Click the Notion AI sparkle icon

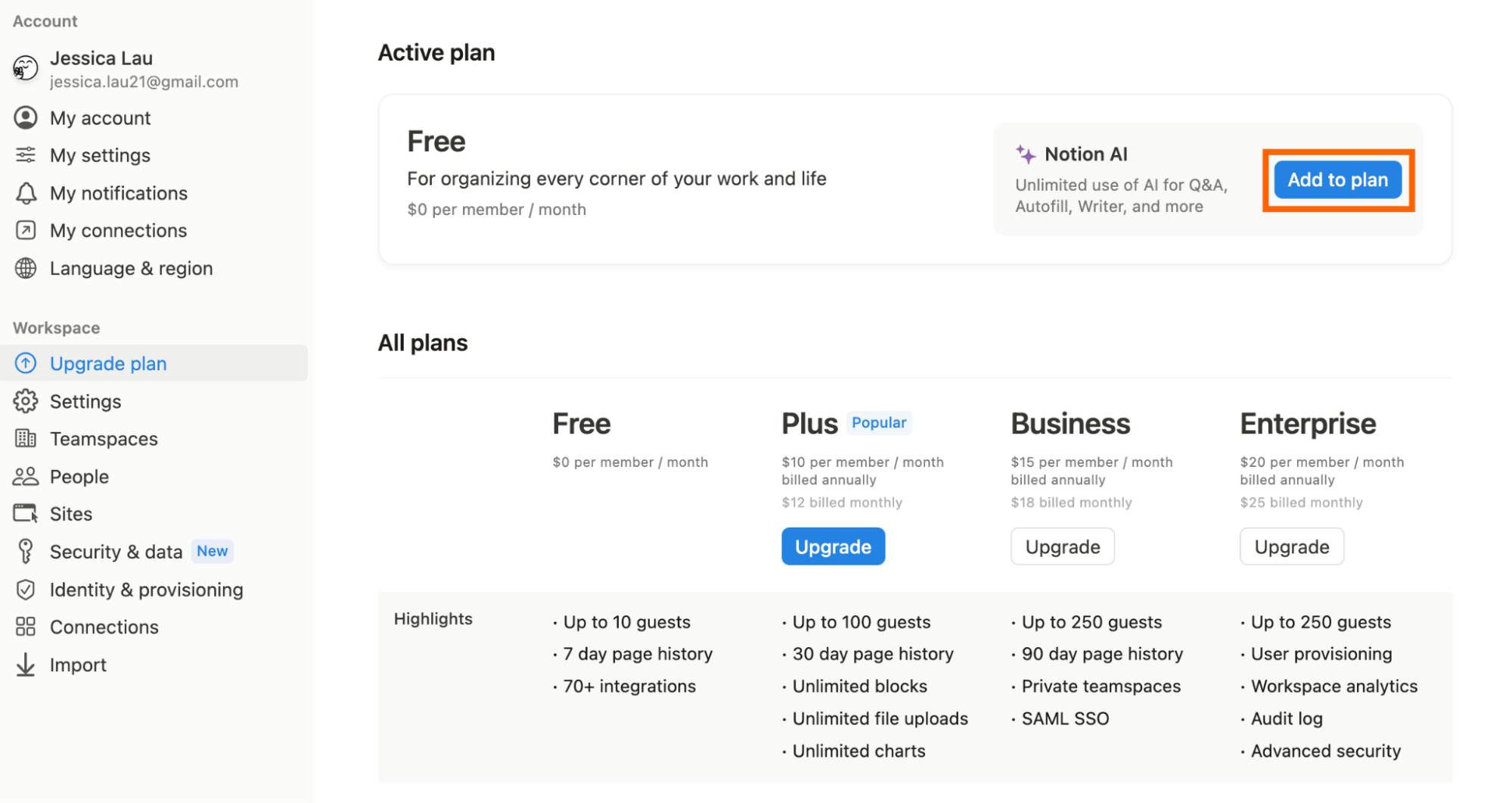[1026, 154]
